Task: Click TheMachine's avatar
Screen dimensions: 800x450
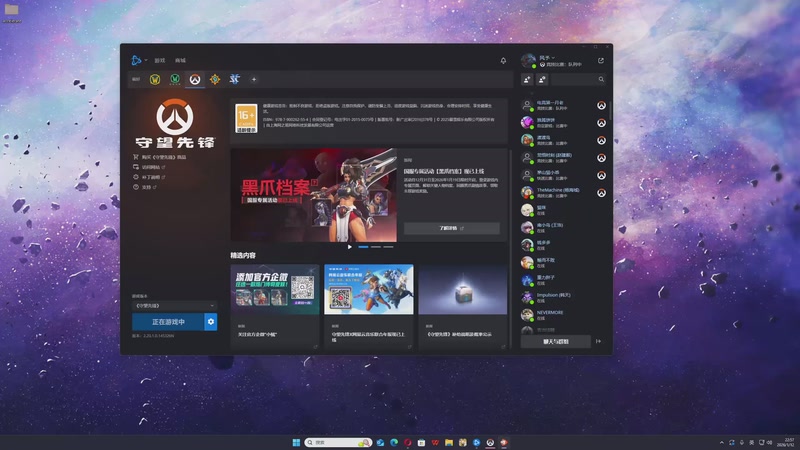Action: coord(527,193)
